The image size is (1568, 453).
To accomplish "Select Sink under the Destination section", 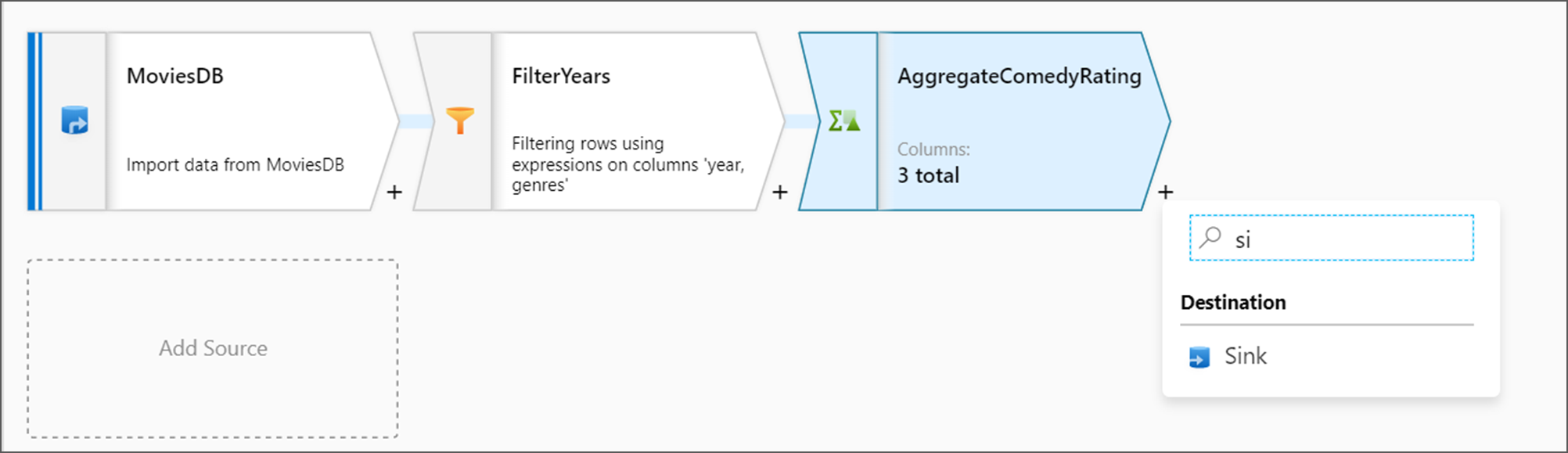I will (x=1246, y=356).
